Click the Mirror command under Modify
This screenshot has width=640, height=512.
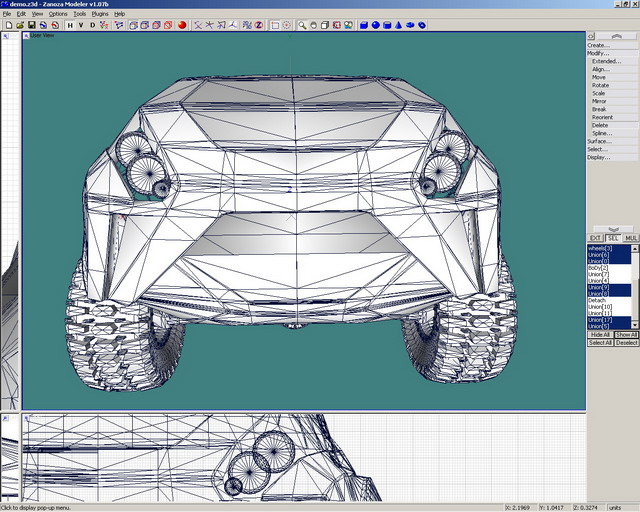tap(599, 101)
